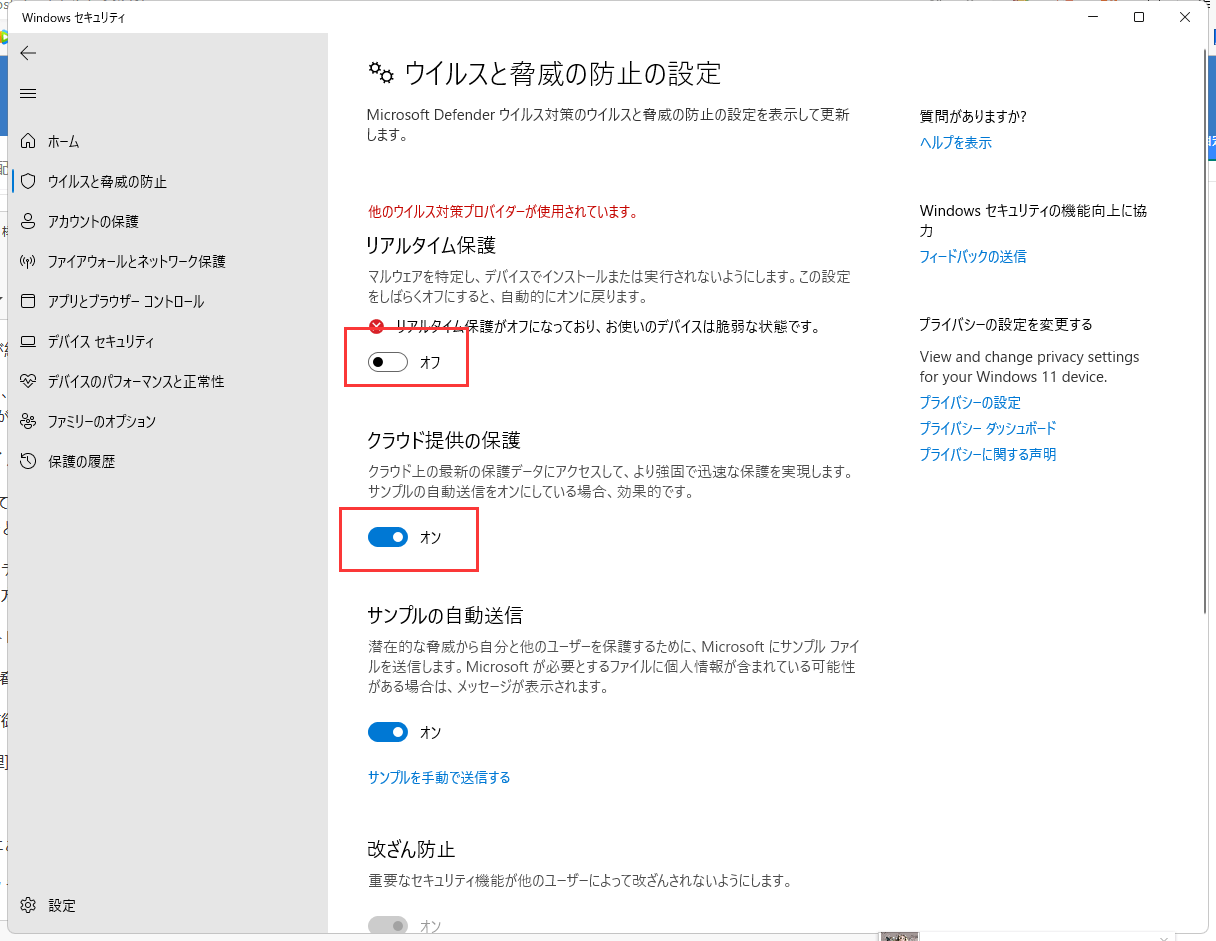Viewport: 1216px width, 941px height.
Task: Click the ヘルプを表示 link
Action: coord(954,142)
